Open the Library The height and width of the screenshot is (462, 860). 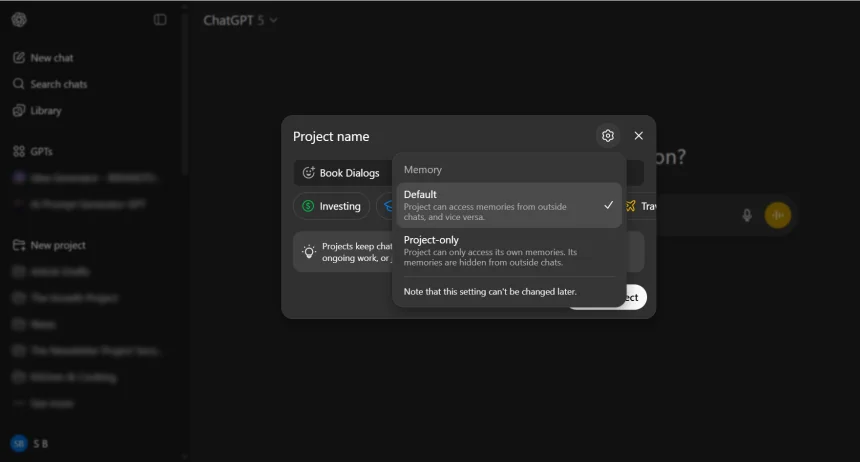(x=37, y=110)
